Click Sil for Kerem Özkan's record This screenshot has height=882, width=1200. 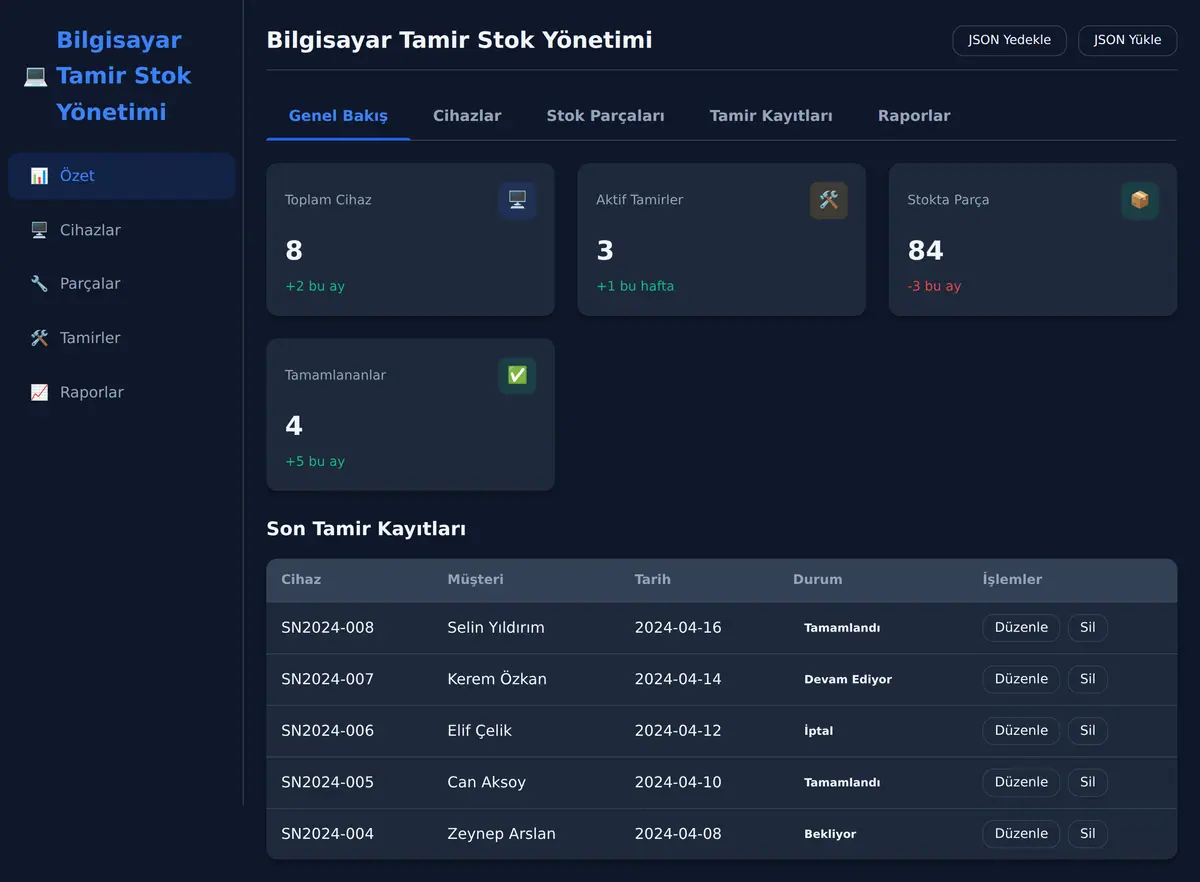(x=1087, y=679)
